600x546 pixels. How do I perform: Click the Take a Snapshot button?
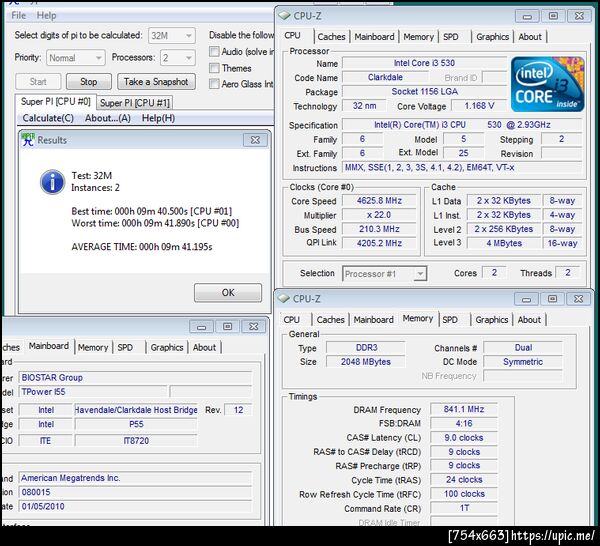(x=156, y=81)
